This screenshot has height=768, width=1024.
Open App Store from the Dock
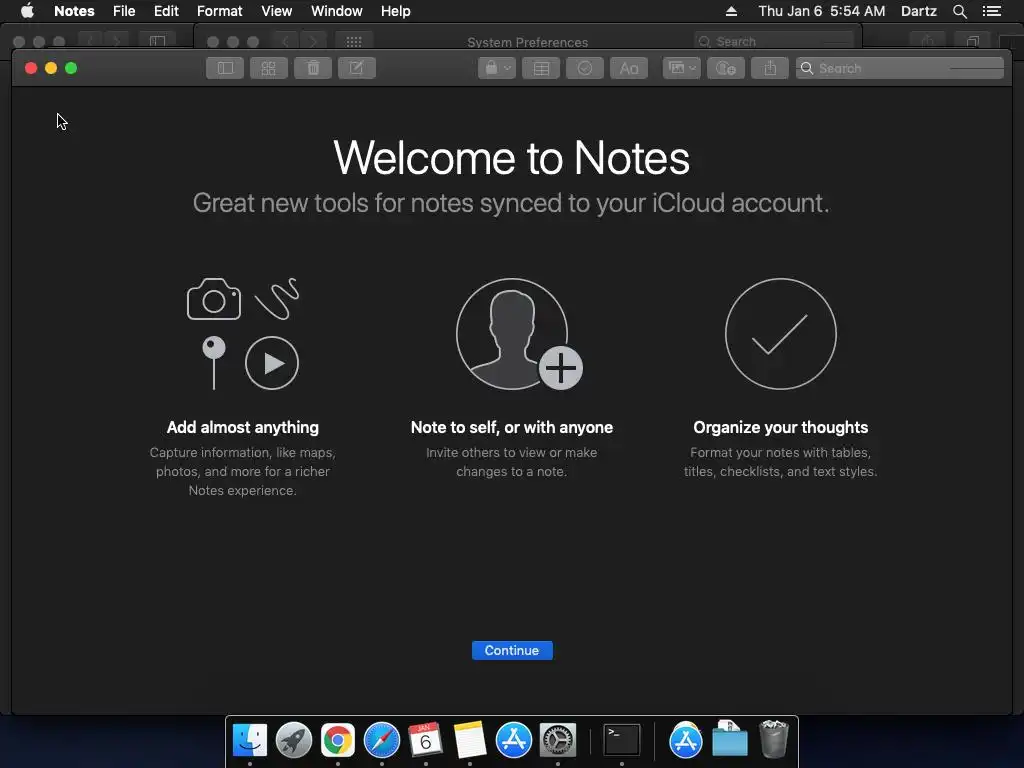click(514, 741)
